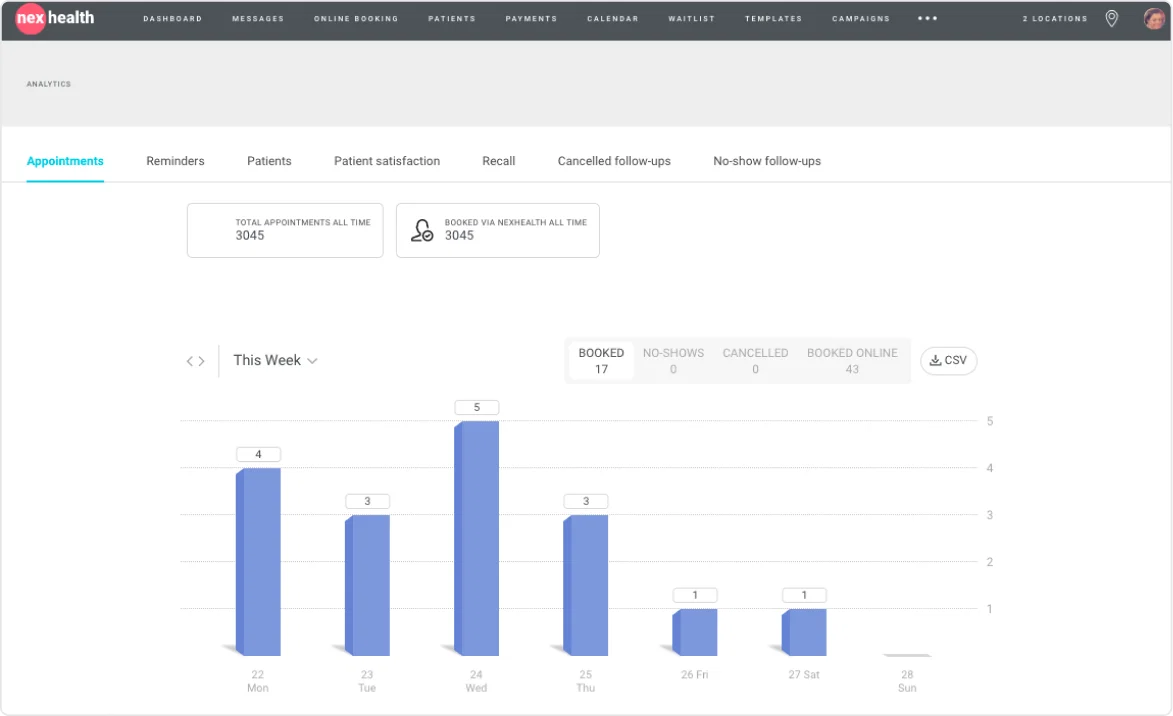Open Online Booking in top navigation
This screenshot has height=716, width=1173.
click(x=355, y=19)
